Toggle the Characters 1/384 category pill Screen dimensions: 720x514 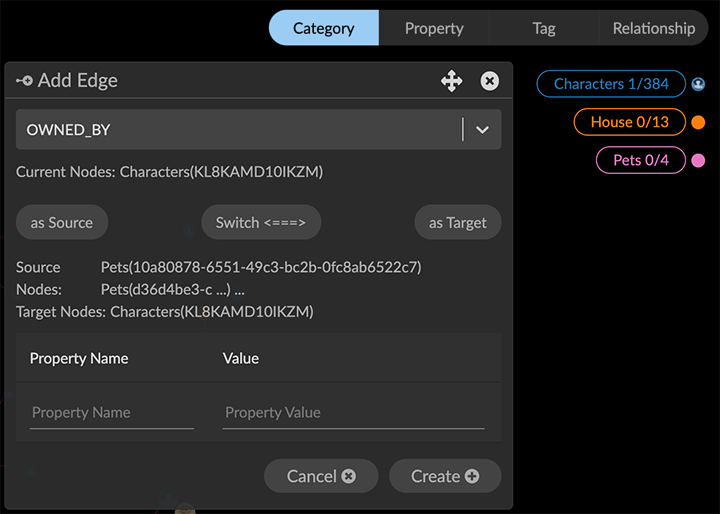point(611,84)
